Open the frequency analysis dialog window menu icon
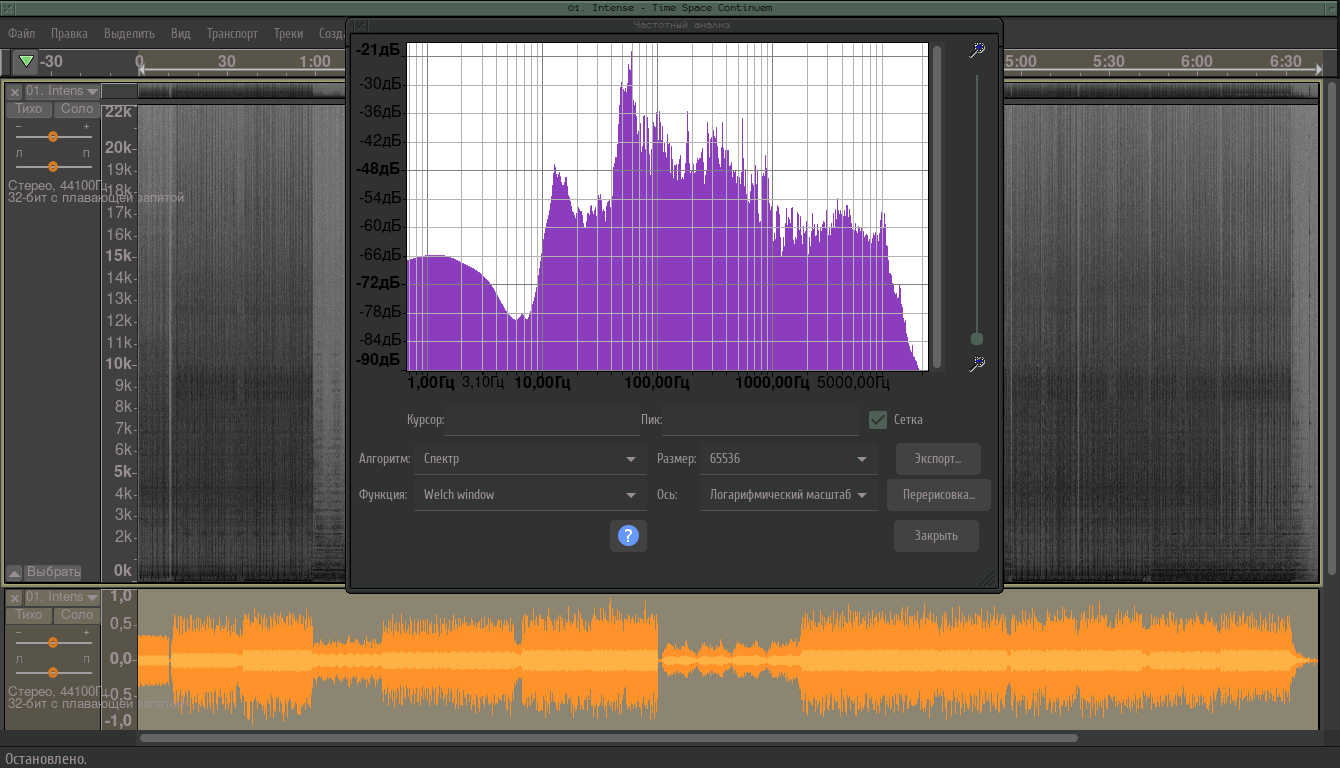 pos(361,26)
